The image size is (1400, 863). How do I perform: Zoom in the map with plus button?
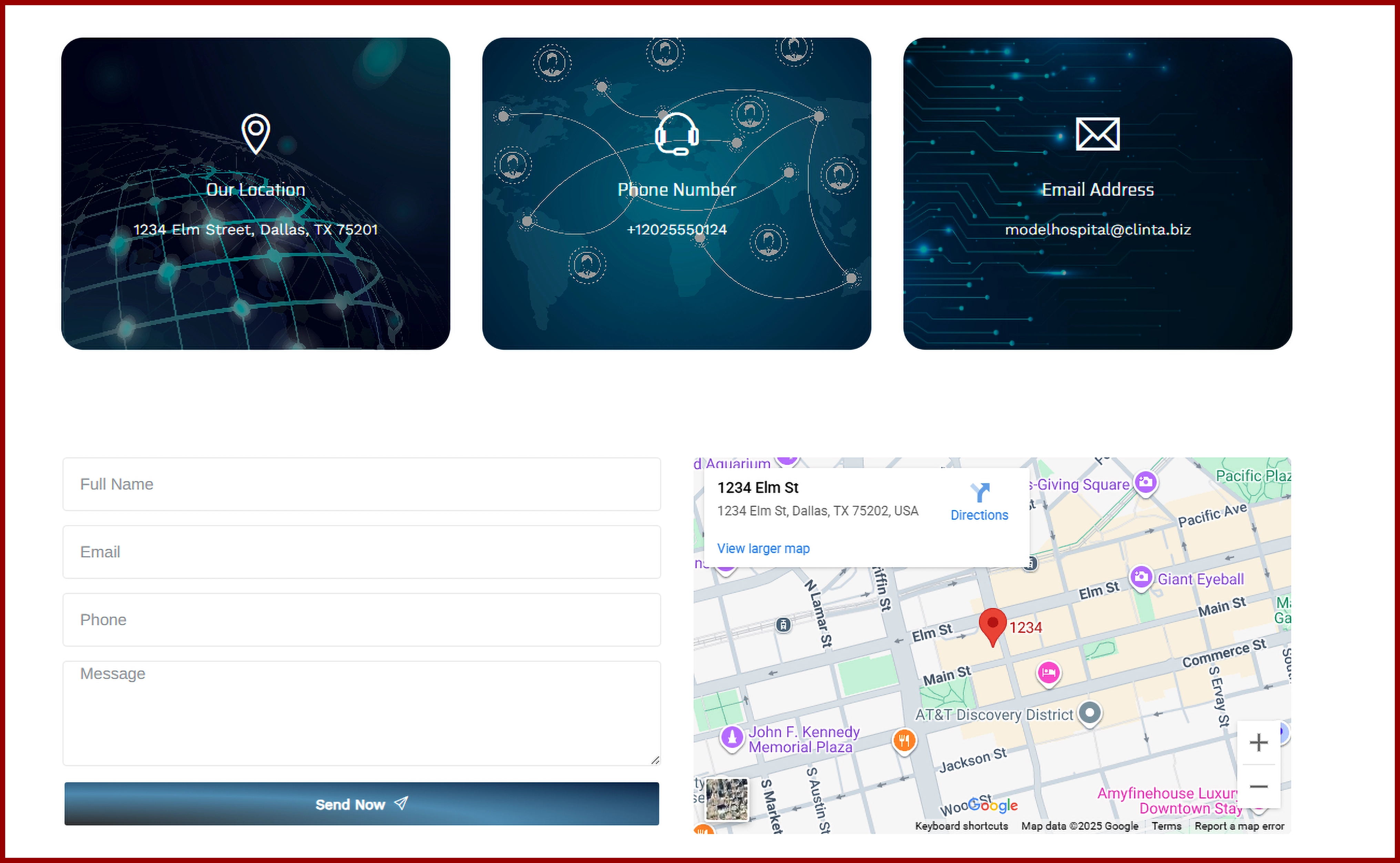tap(1258, 742)
